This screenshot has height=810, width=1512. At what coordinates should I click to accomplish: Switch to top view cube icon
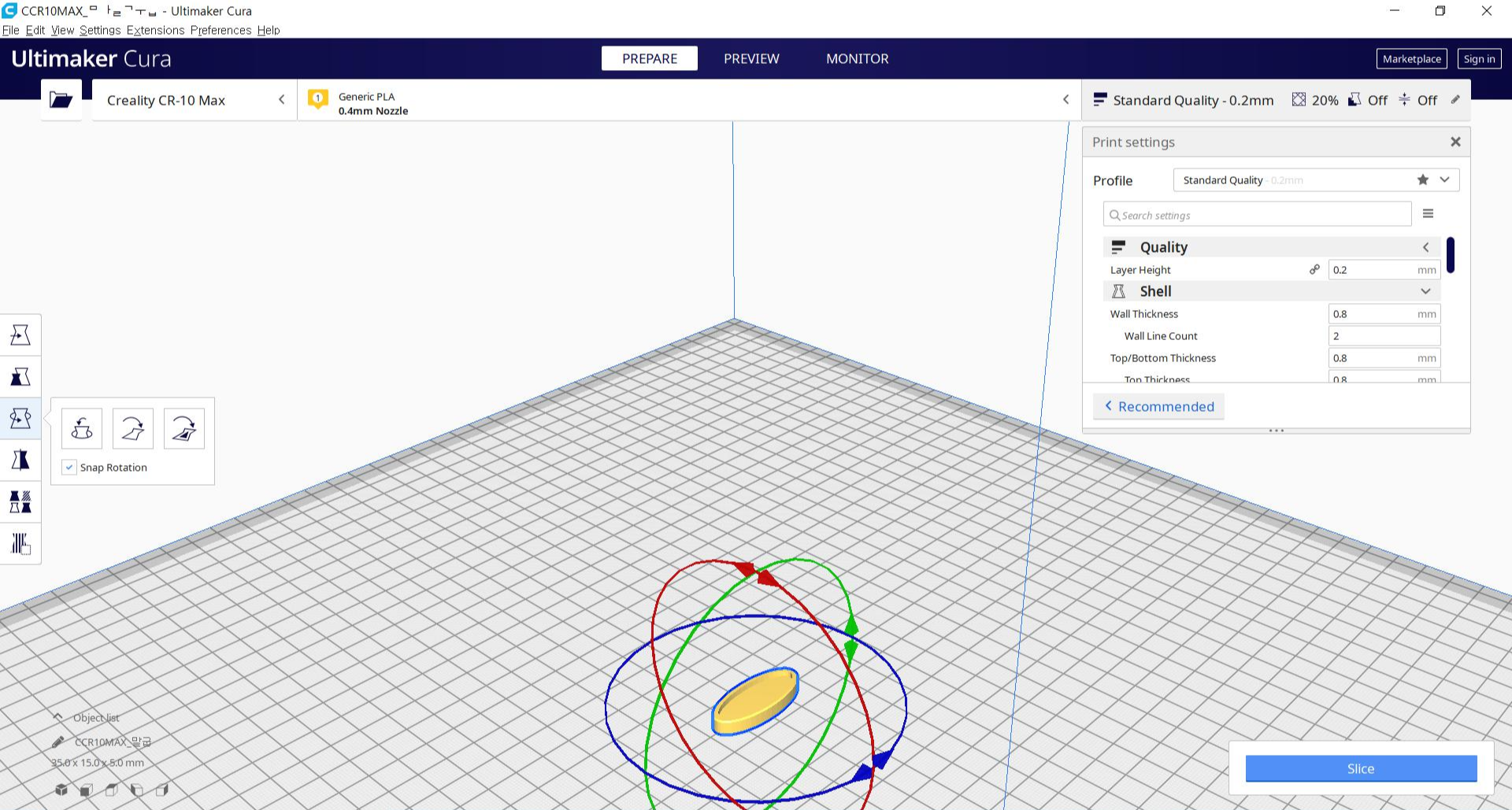click(112, 790)
